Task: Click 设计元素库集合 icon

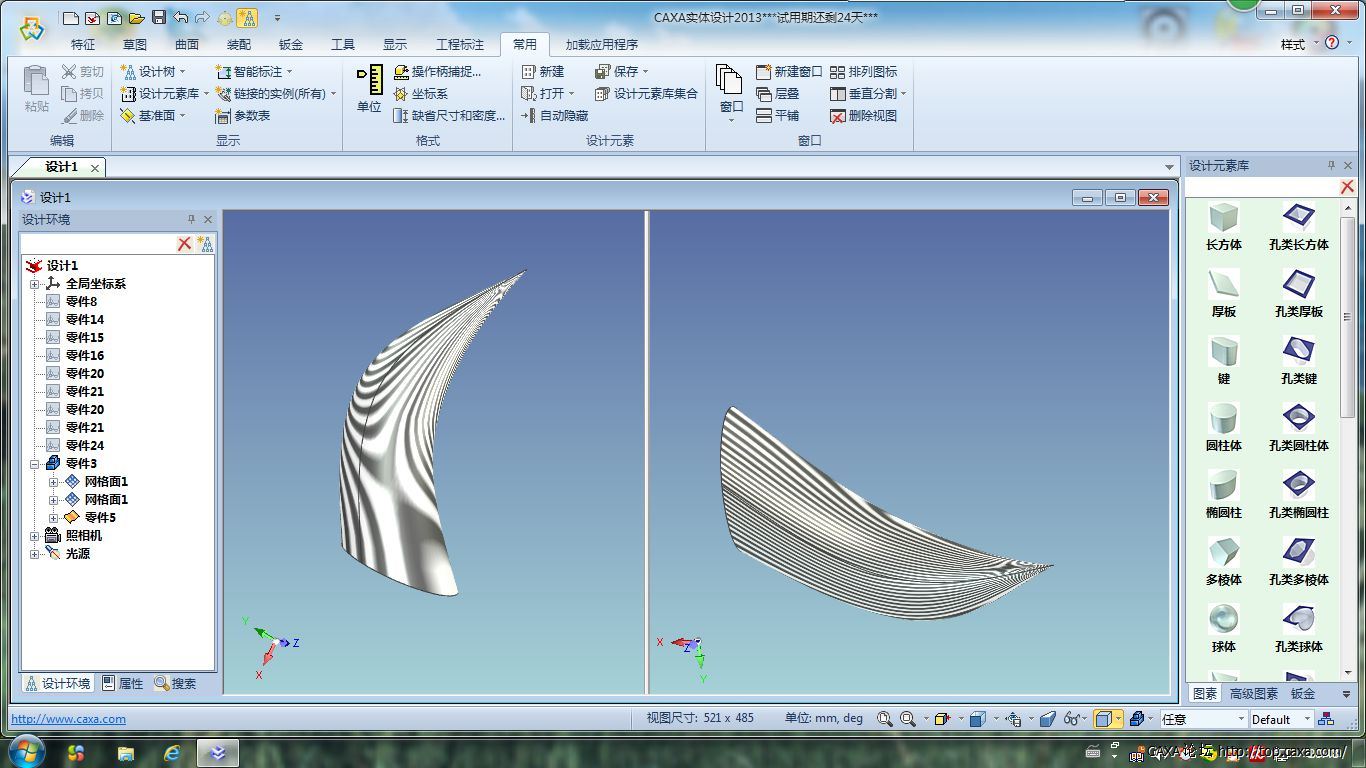Action: (x=602, y=94)
